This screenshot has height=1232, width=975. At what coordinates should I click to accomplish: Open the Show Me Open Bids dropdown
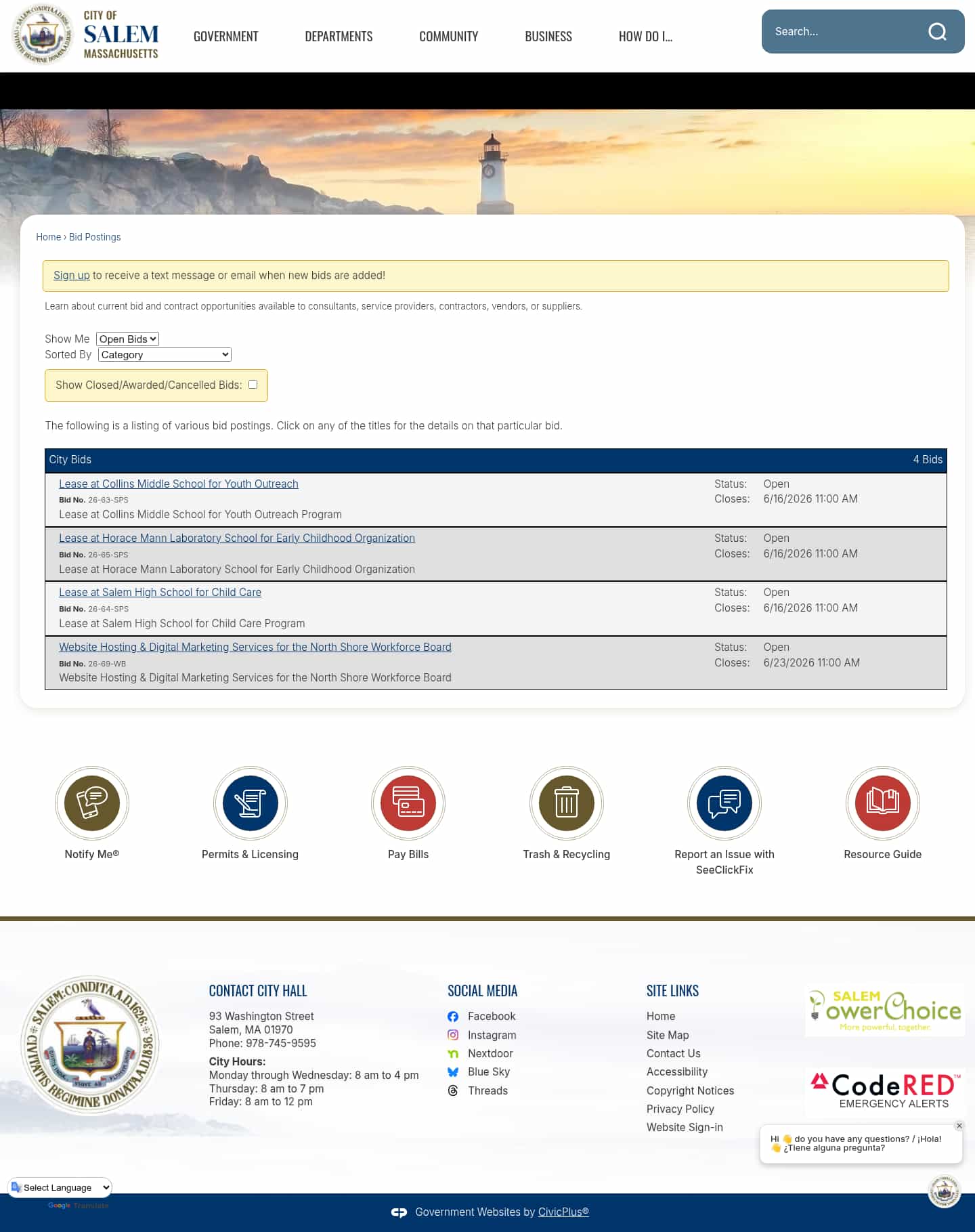coord(128,339)
